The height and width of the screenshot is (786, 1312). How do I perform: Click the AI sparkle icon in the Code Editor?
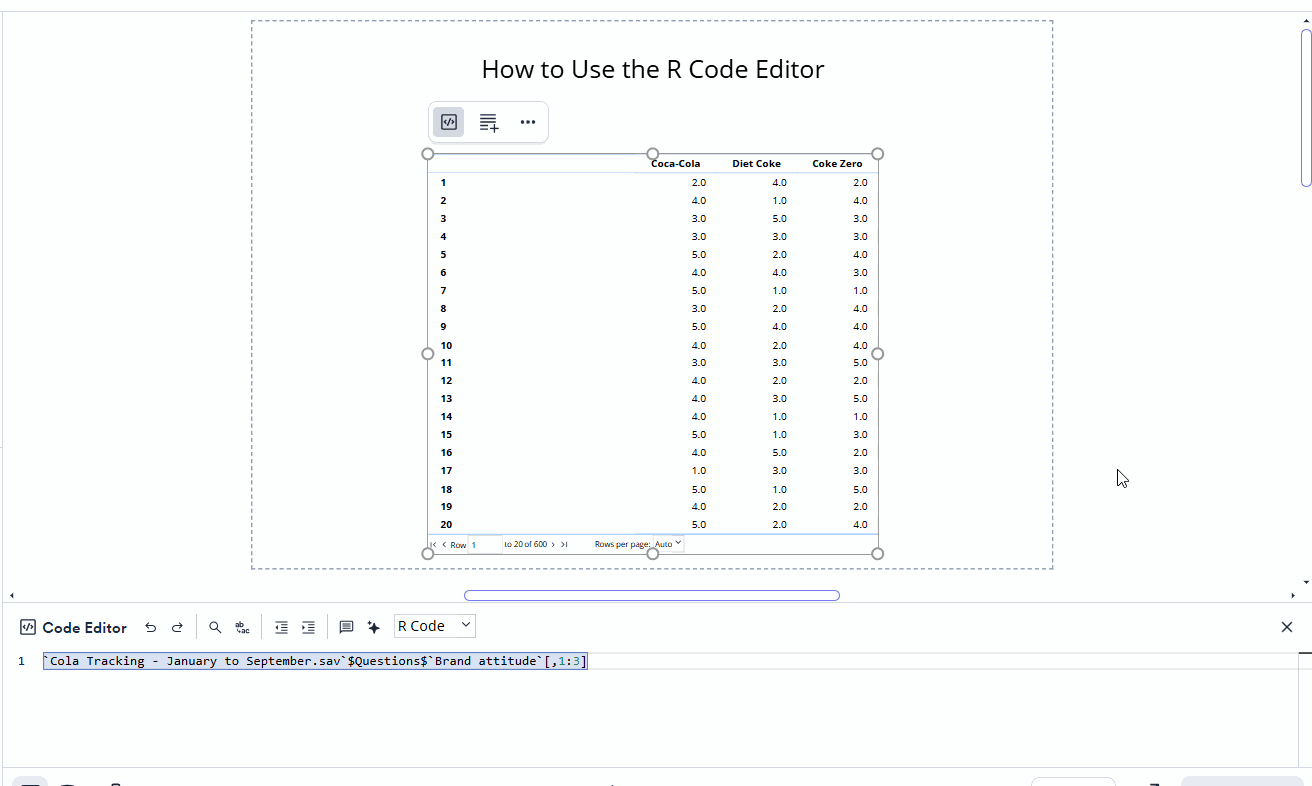point(373,626)
